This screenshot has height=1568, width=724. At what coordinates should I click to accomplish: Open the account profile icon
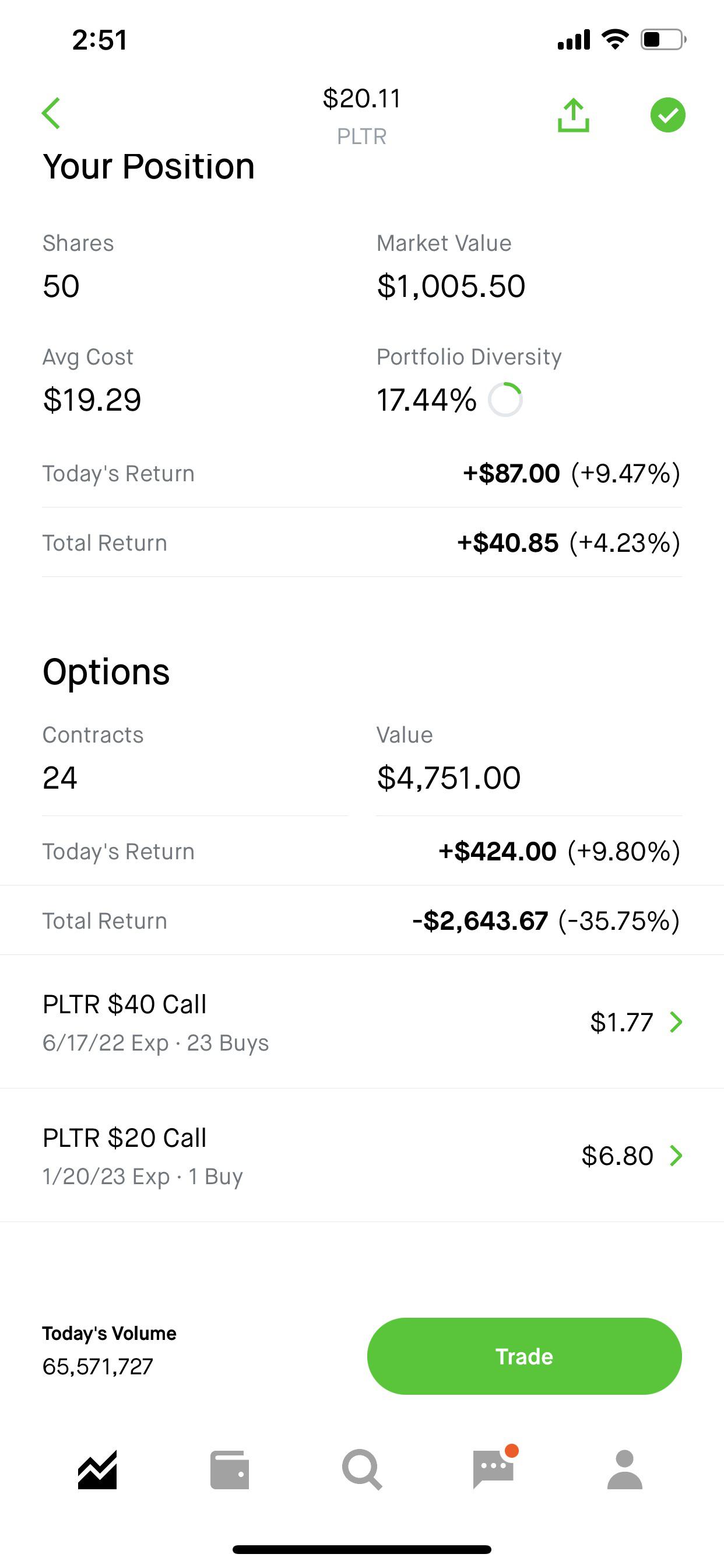[x=625, y=1470]
